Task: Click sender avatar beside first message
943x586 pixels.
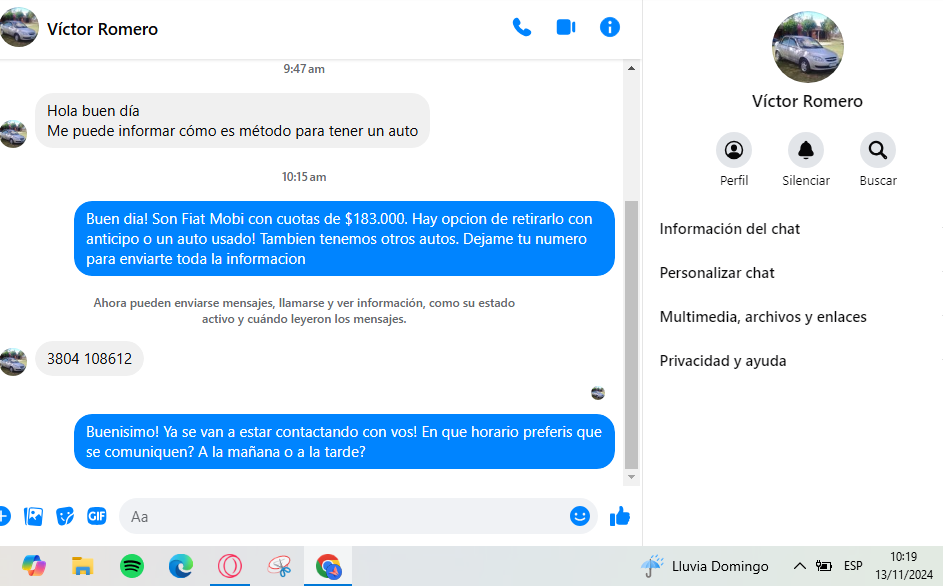Action: tap(13, 134)
